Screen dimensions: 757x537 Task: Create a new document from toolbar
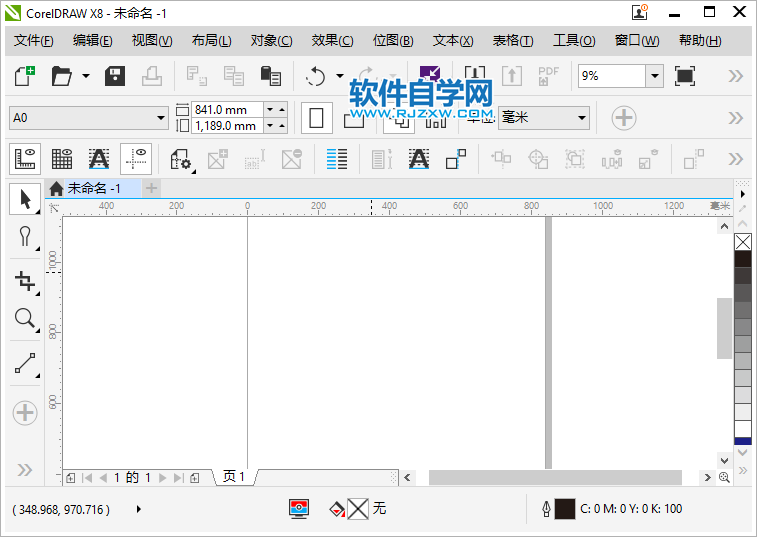25,76
